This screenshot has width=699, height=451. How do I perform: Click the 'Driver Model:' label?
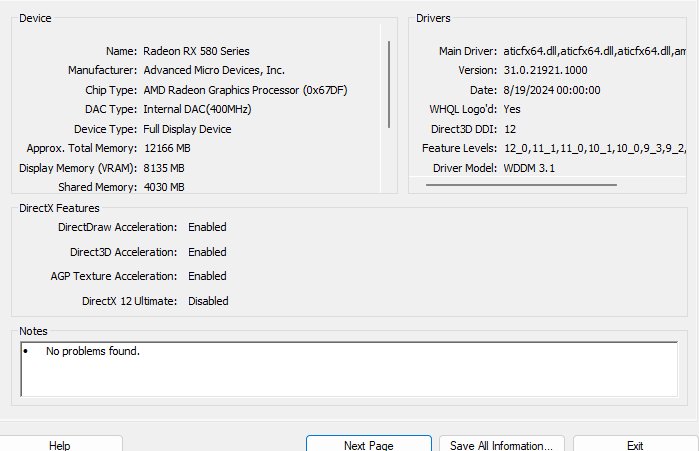pyautogui.click(x=465, y=168)
